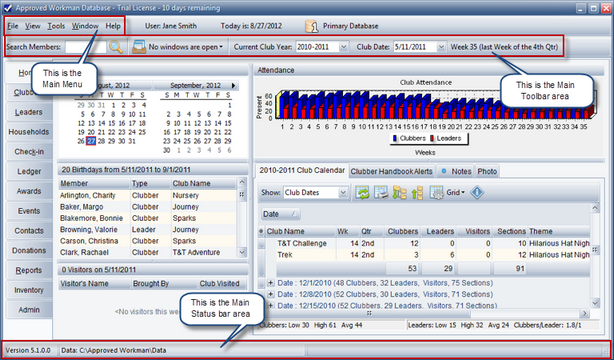Screen dimensions: 614x360
Task: Open the Check-in sidebar section
Action: (x=29, y=152)
